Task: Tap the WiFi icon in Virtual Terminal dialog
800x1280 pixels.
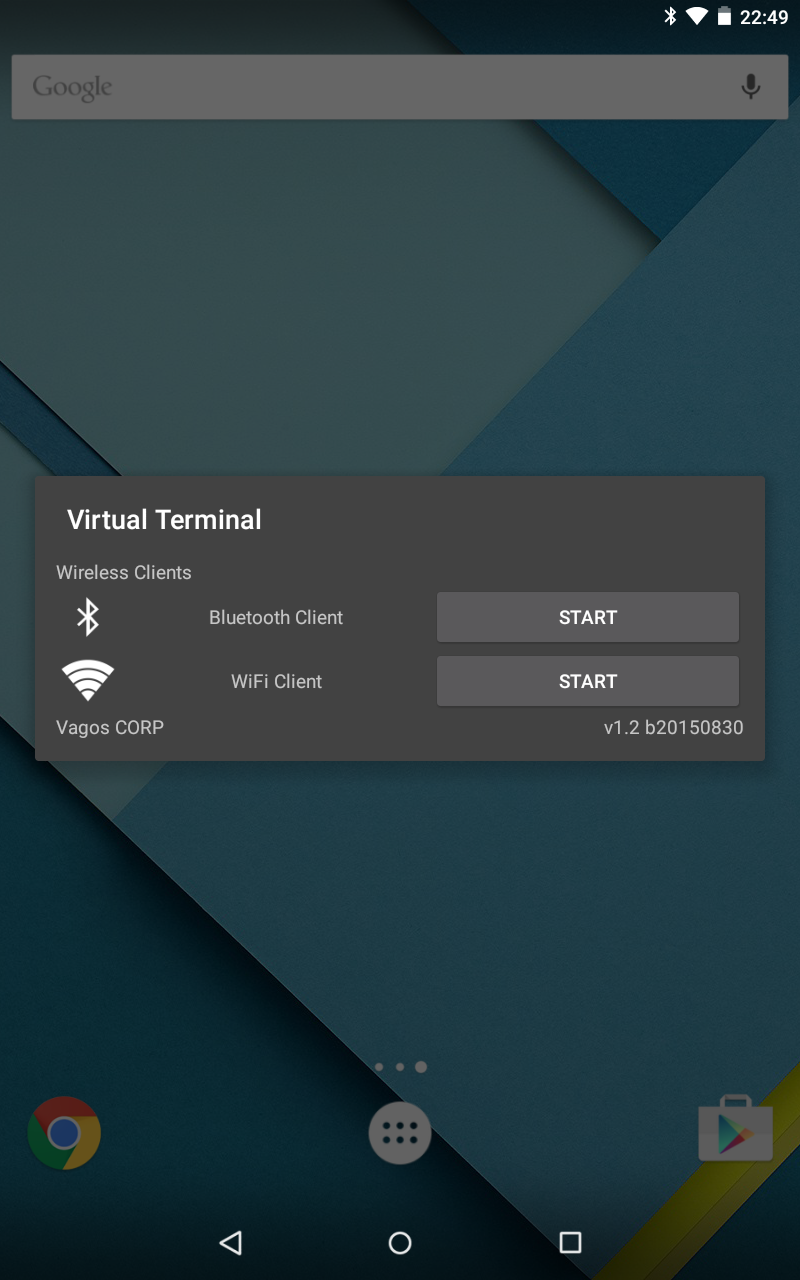Action: coord(88,681)
